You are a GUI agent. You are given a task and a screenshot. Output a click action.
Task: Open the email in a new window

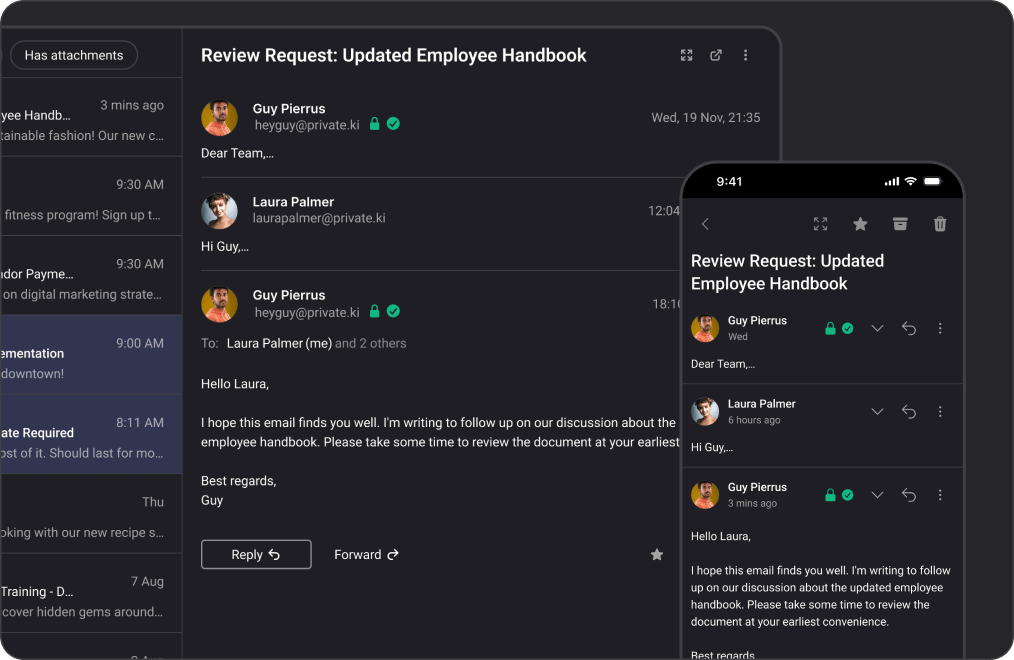click(x=716, y=55)
